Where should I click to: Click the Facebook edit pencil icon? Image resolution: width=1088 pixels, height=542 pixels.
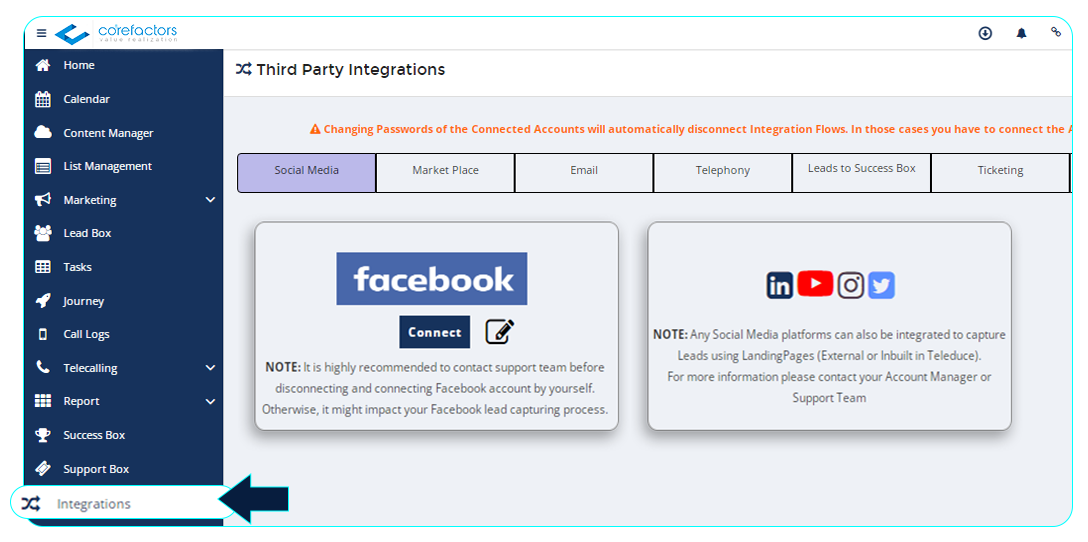coord(500,332)
